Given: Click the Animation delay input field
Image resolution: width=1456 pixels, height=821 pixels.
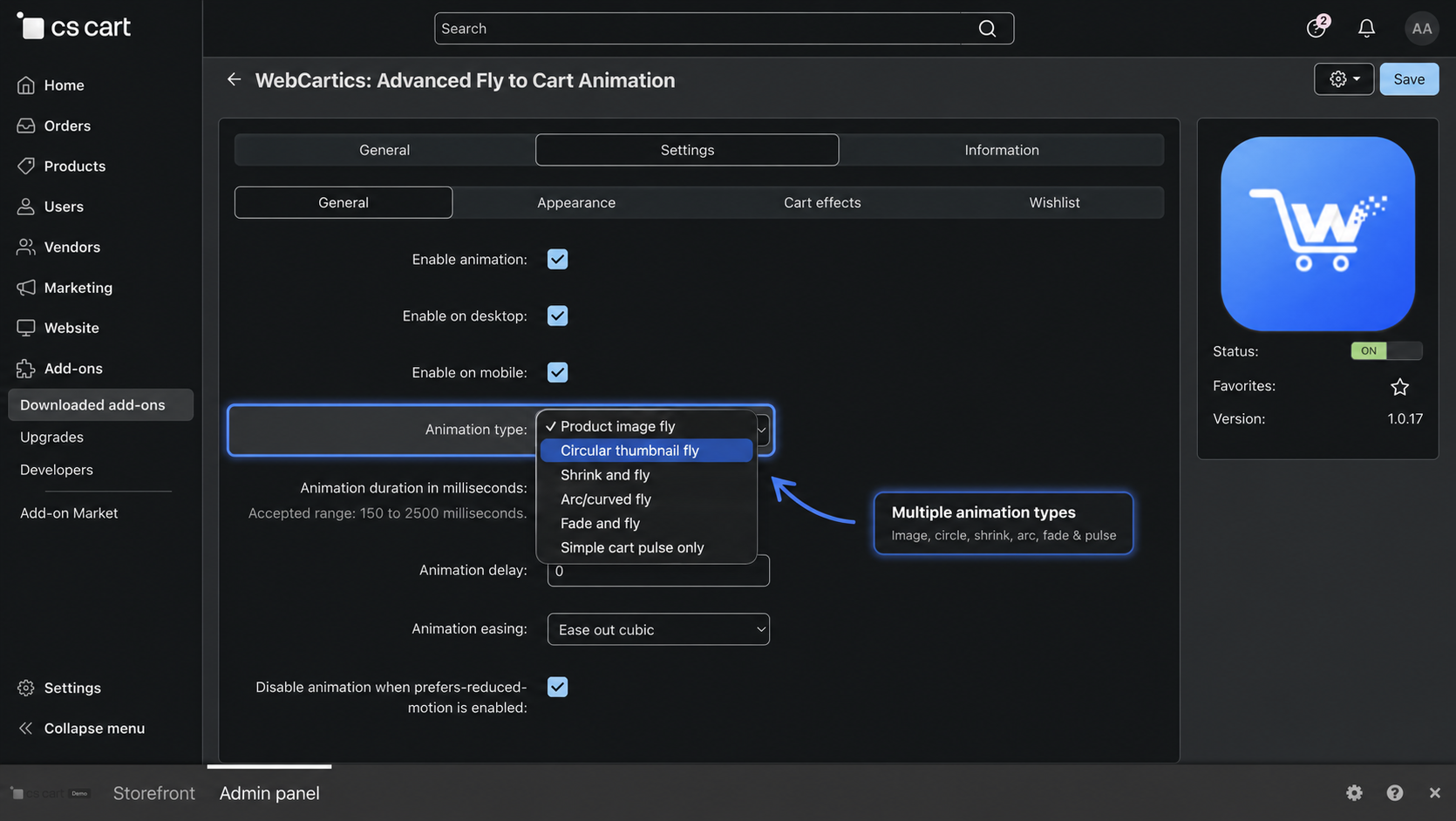Looking at the screenshot, I should tap(658, 571).
